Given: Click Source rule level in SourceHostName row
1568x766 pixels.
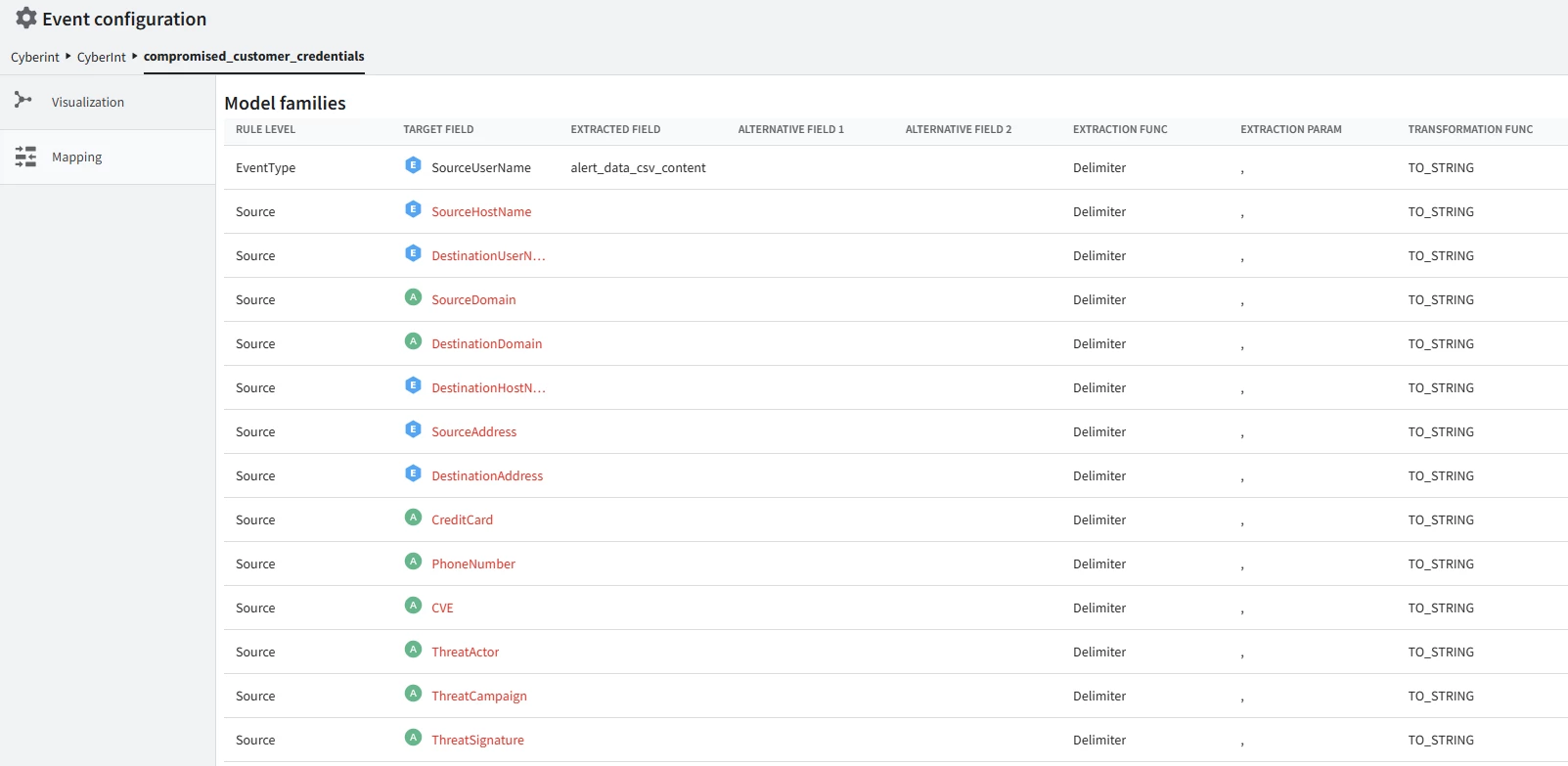Looking at the screenshot, I should 255,212.
